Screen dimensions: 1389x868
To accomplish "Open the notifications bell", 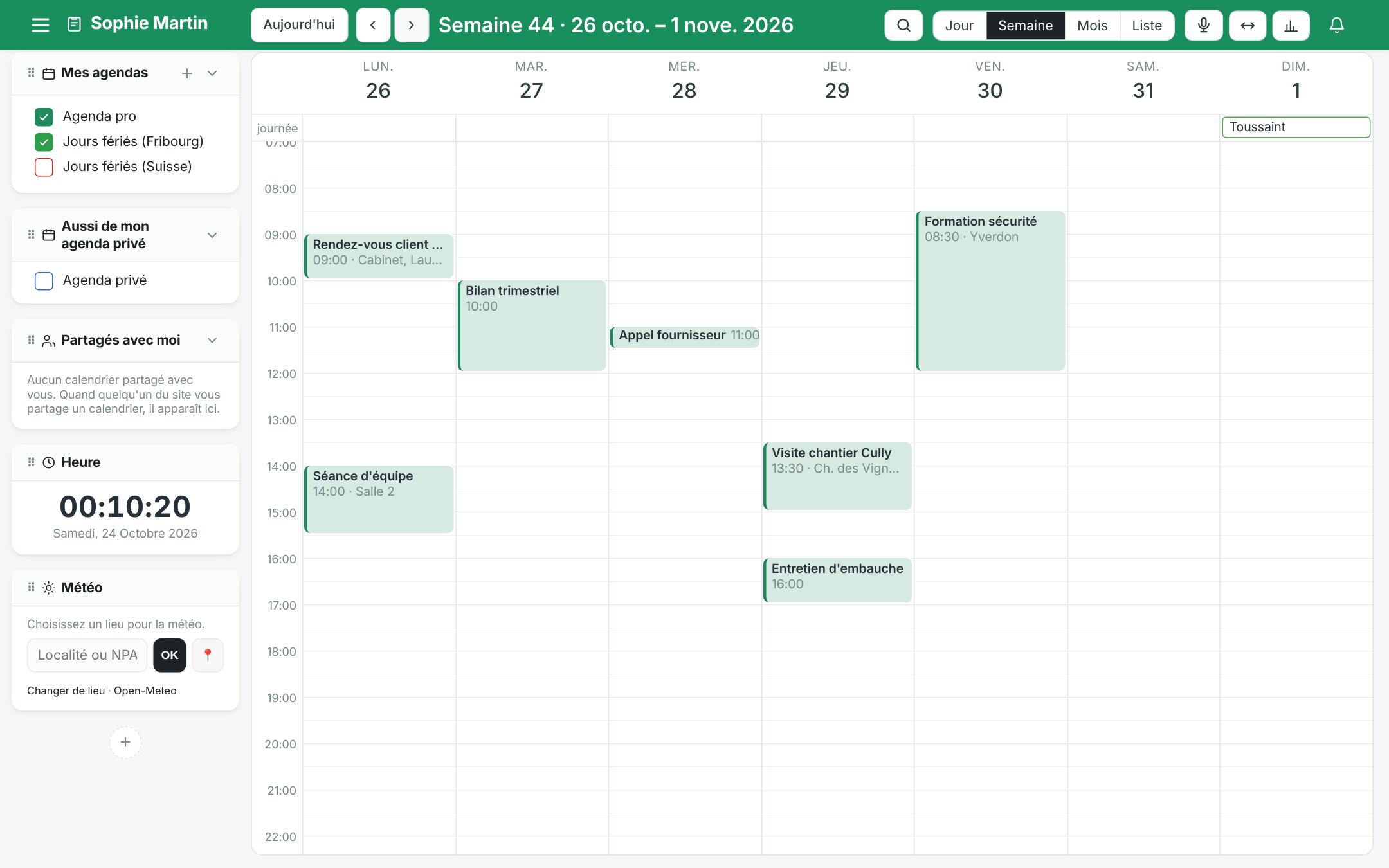I will coord(1337,25).
